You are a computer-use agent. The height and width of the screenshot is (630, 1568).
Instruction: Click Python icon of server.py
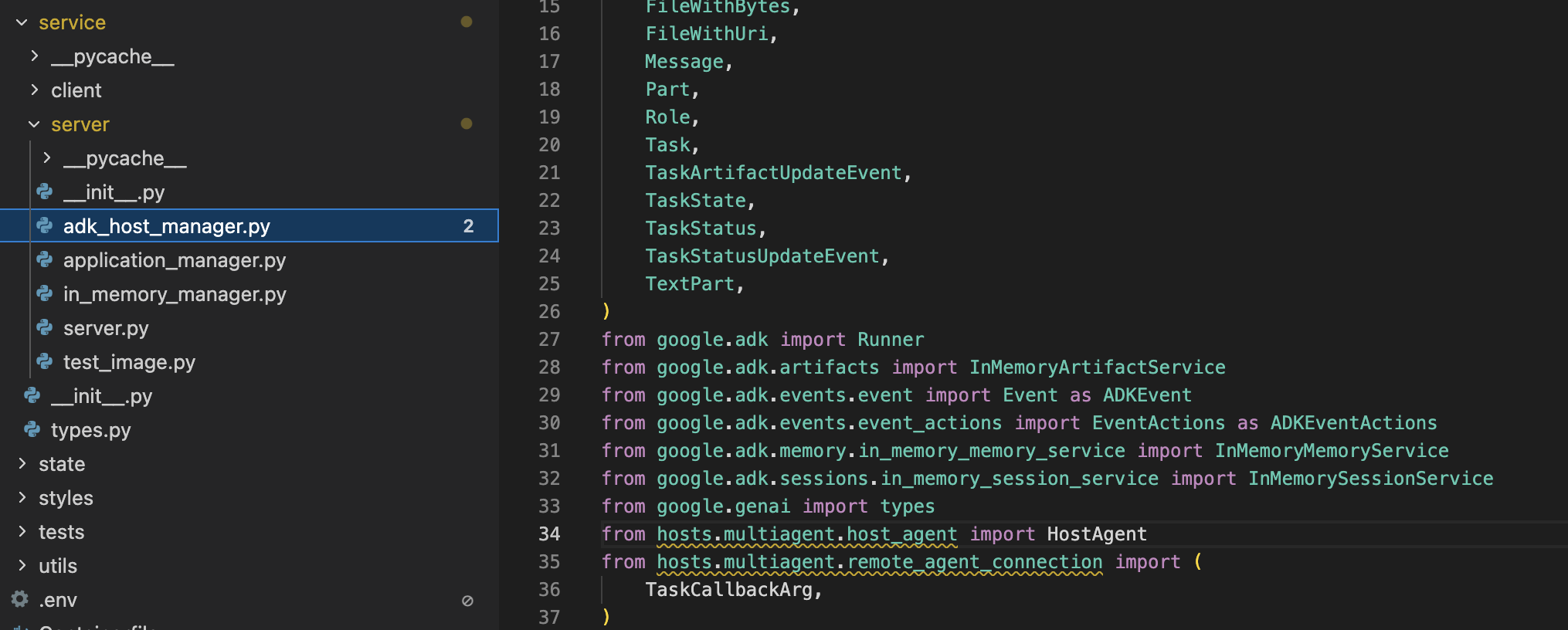point(45,327)
